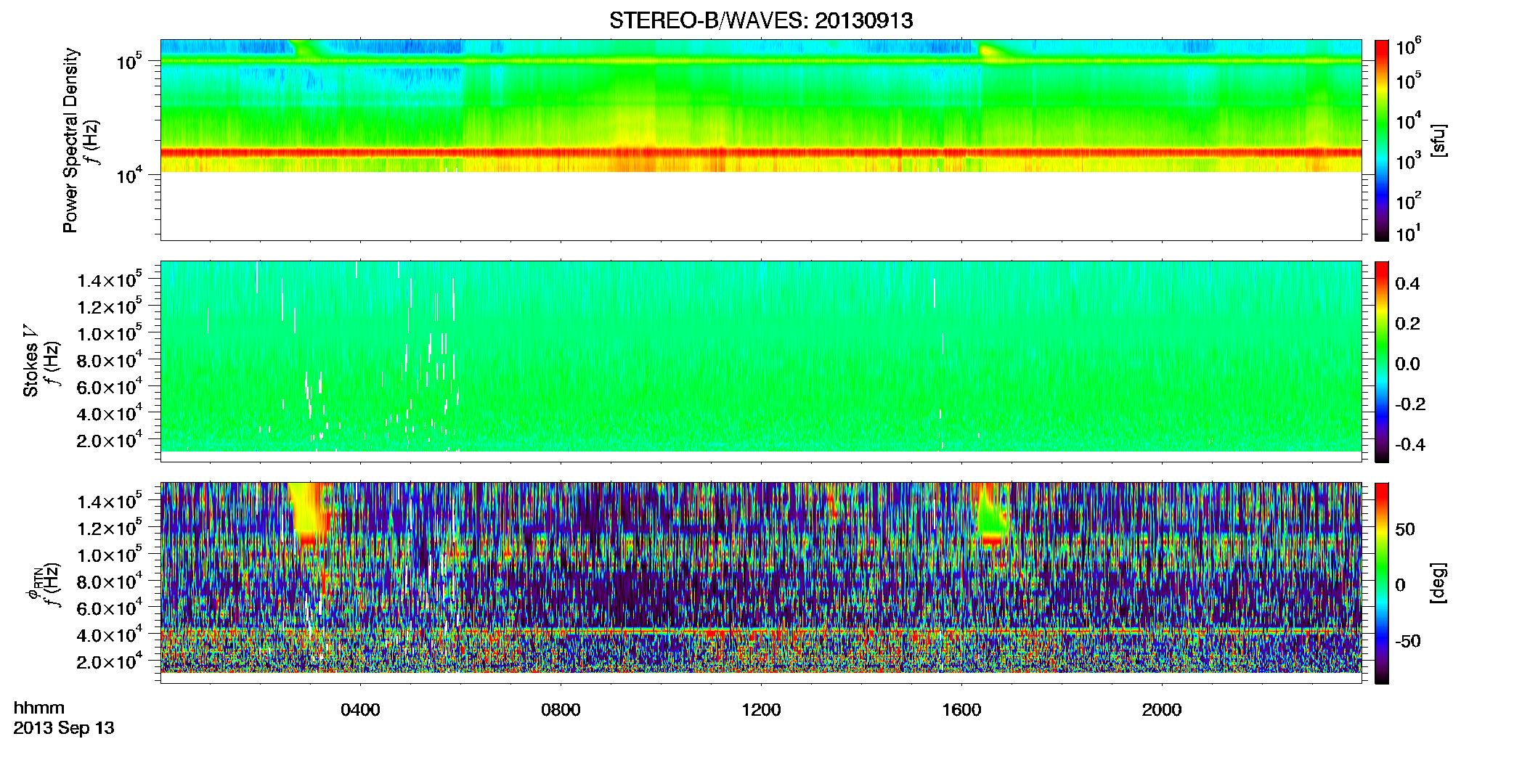Select the 0800 time axis label
Viewport: 1522px width, 784px height.
click(561, 710)
